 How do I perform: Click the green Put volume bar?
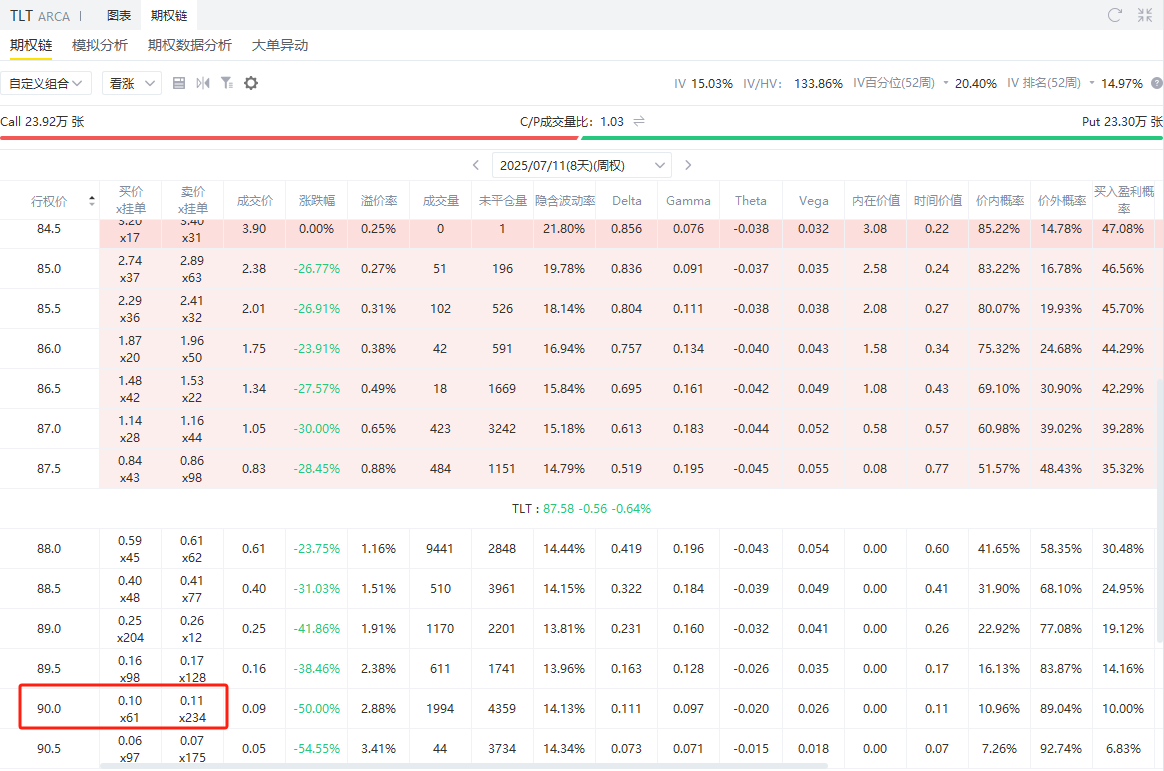[872, 137]
